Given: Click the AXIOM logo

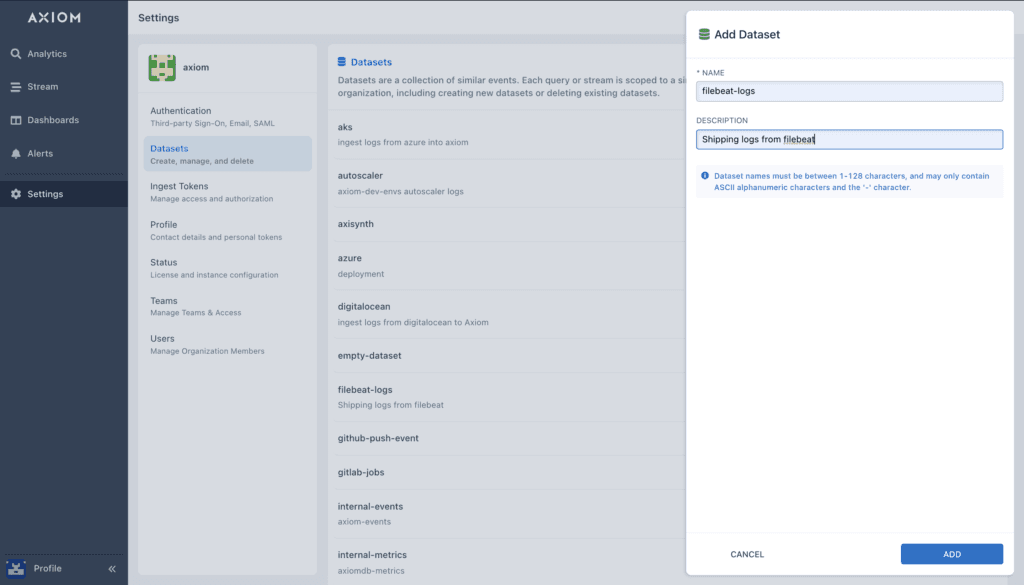Looking at the screenshot, I should coord(54,18).
